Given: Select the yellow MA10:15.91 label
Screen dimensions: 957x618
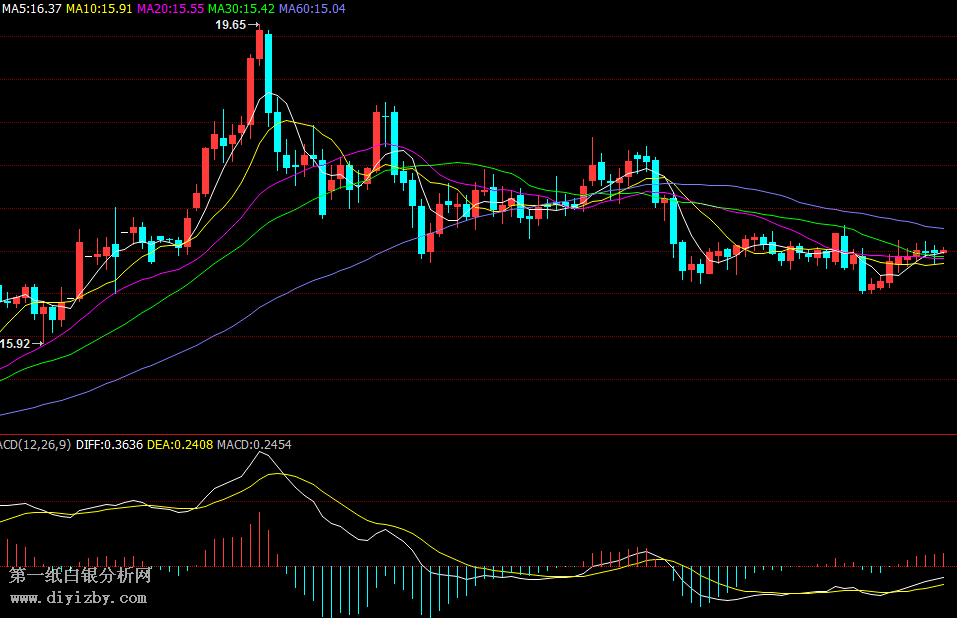Looking at the screenshot, I should click(x=99, y=8).
